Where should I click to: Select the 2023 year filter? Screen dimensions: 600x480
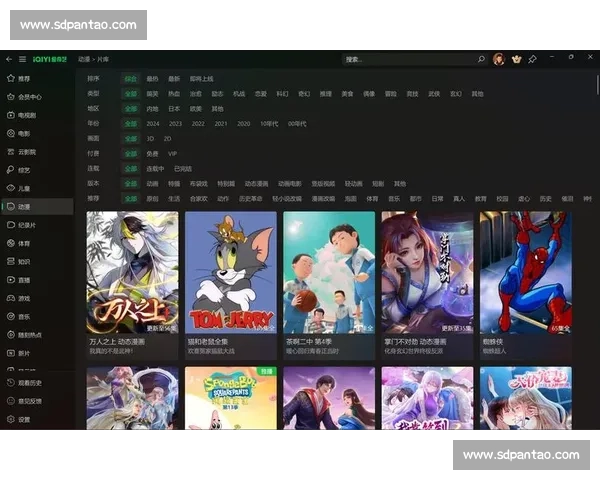point(175,124)
